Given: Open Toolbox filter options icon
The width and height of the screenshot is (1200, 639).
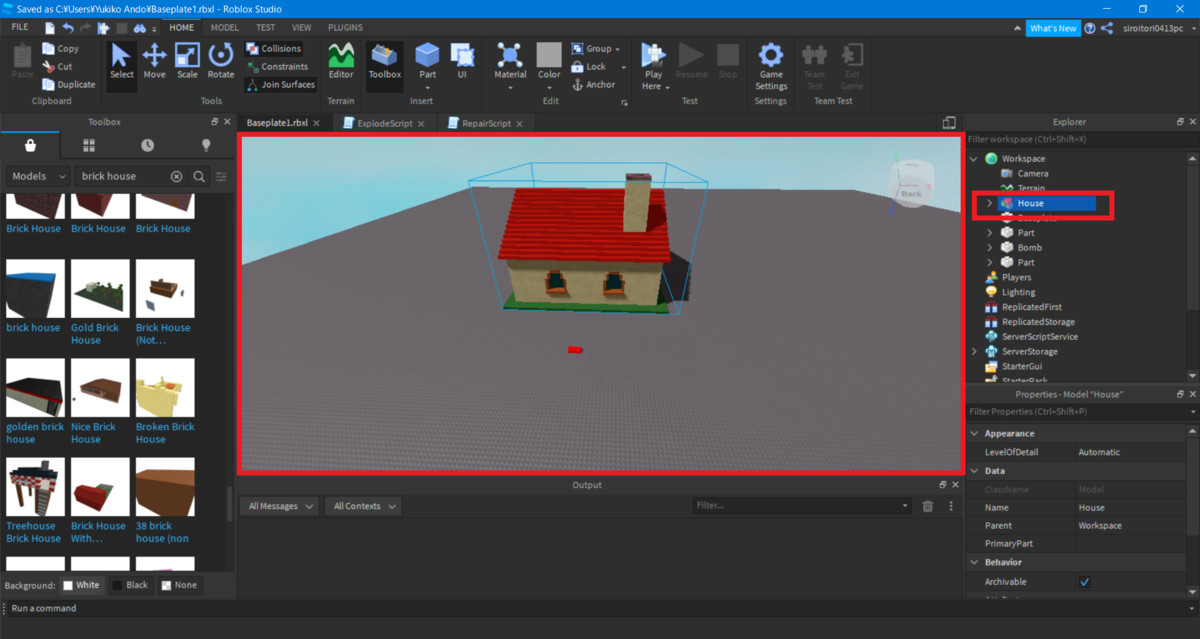Looking at the screenshot, I should [222, 176].
